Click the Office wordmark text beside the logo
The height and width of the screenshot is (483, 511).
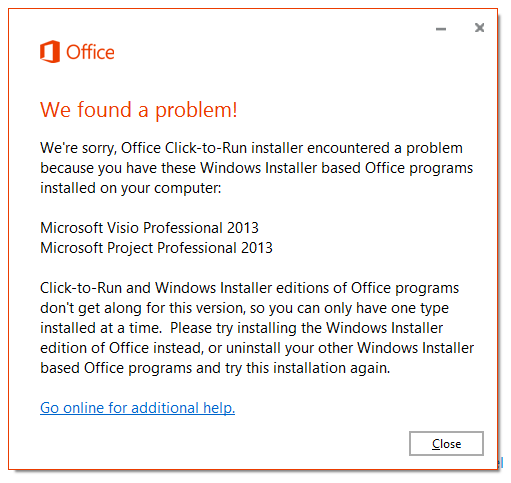(x=90, y=52)
